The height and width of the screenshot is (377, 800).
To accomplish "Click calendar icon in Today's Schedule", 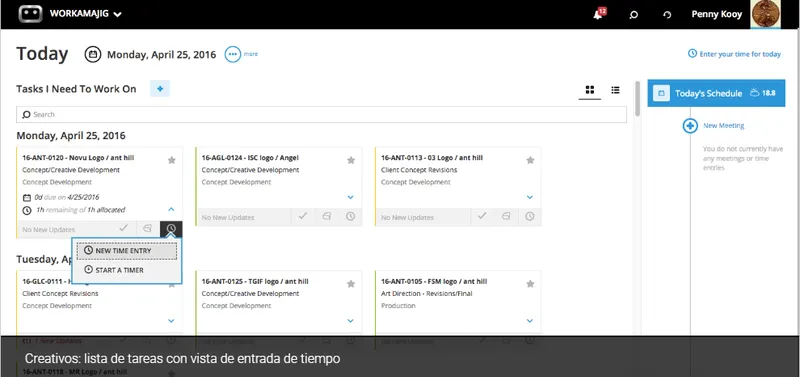I will pyautogui.click(x=661, y=93).
